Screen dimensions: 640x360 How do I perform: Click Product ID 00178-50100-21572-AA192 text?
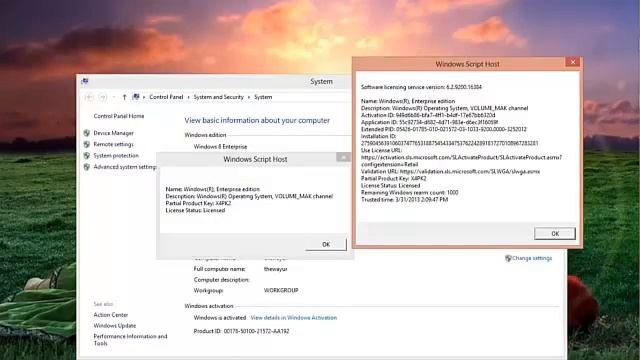(241, 331)
